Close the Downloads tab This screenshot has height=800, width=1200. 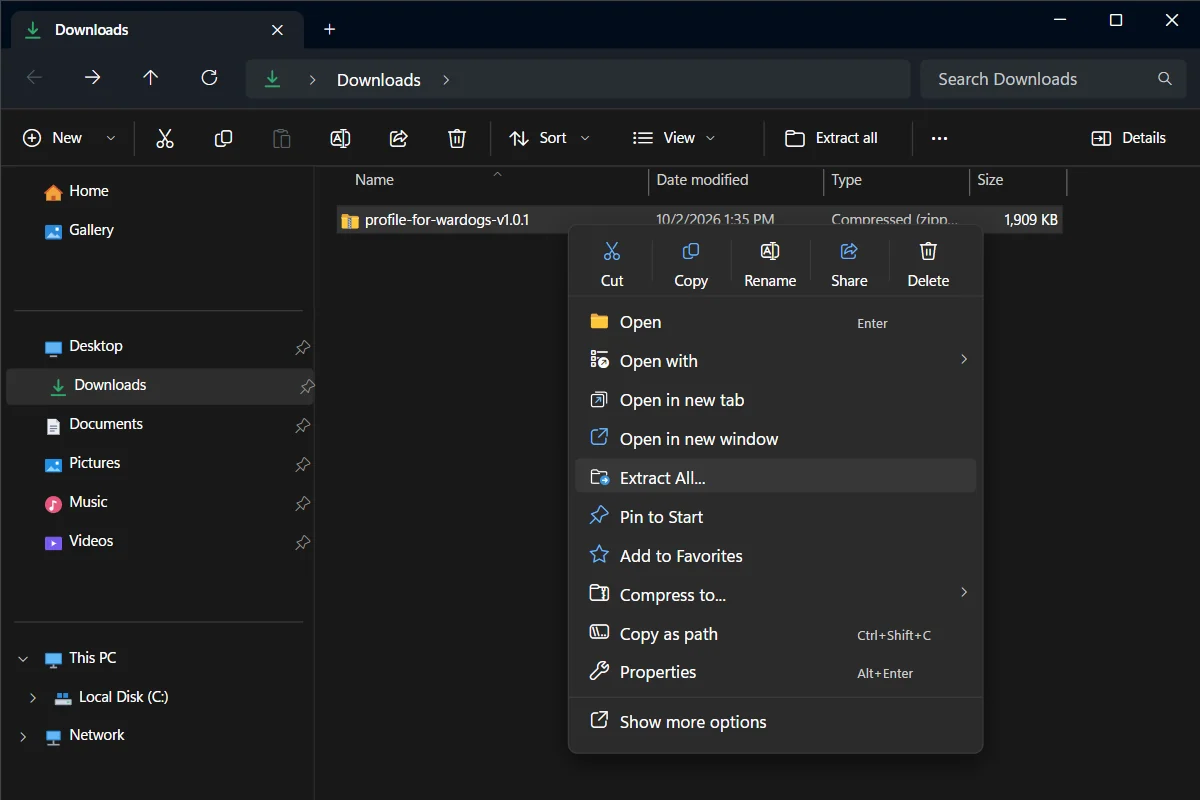(x=279, y=30)
